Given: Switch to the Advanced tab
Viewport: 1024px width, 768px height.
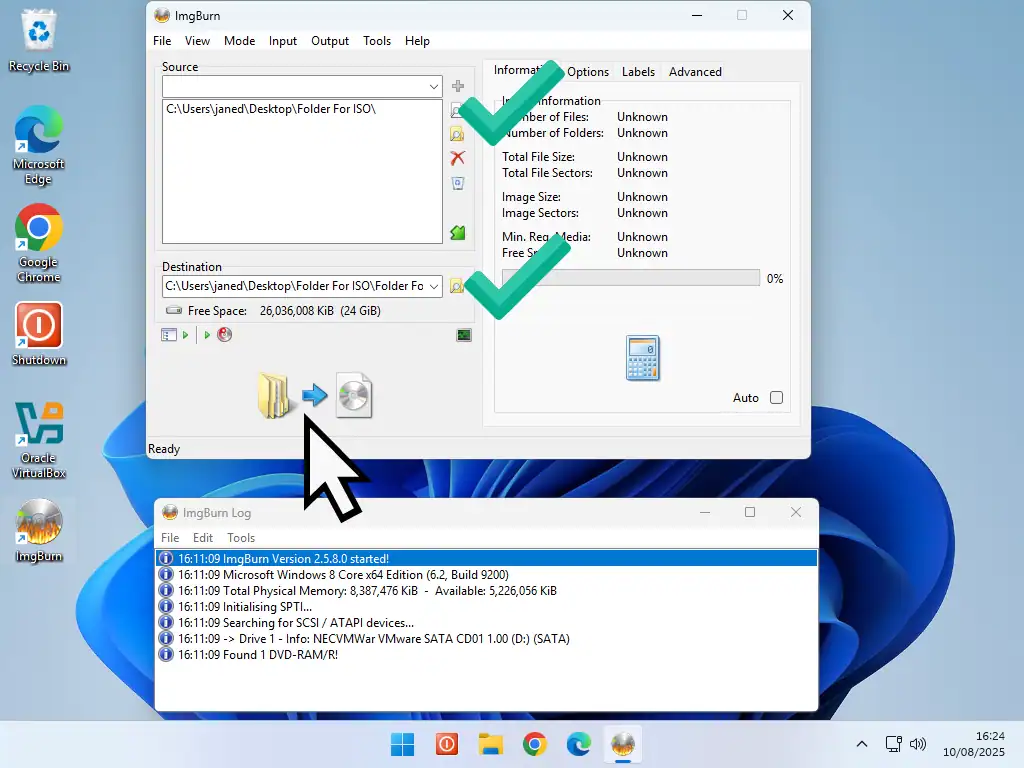Looking at the screenshot, I should pyautogui.click(x=695, y=72).
